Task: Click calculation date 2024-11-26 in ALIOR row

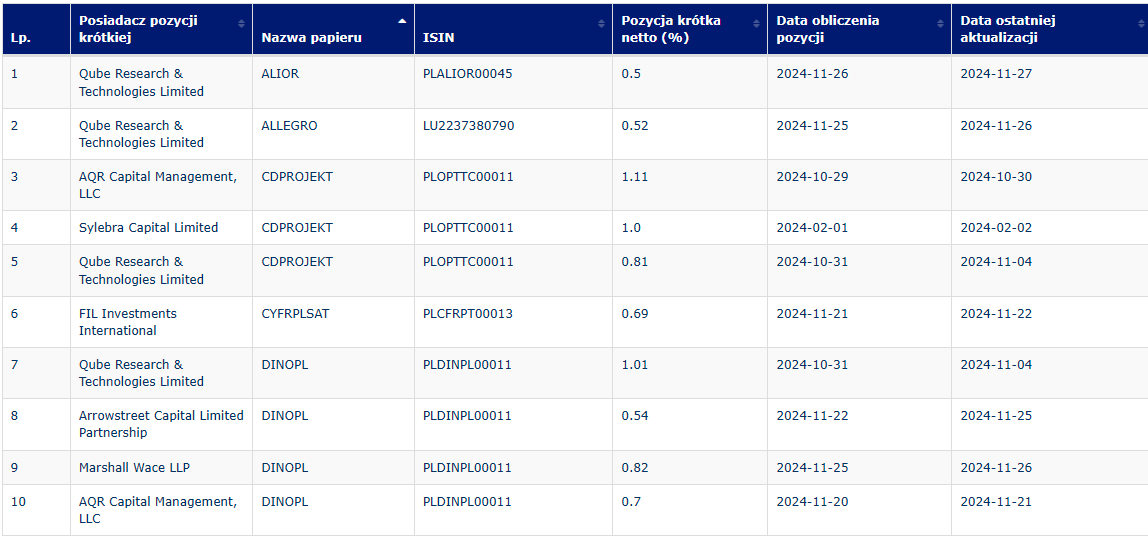Action: [813, 74]
